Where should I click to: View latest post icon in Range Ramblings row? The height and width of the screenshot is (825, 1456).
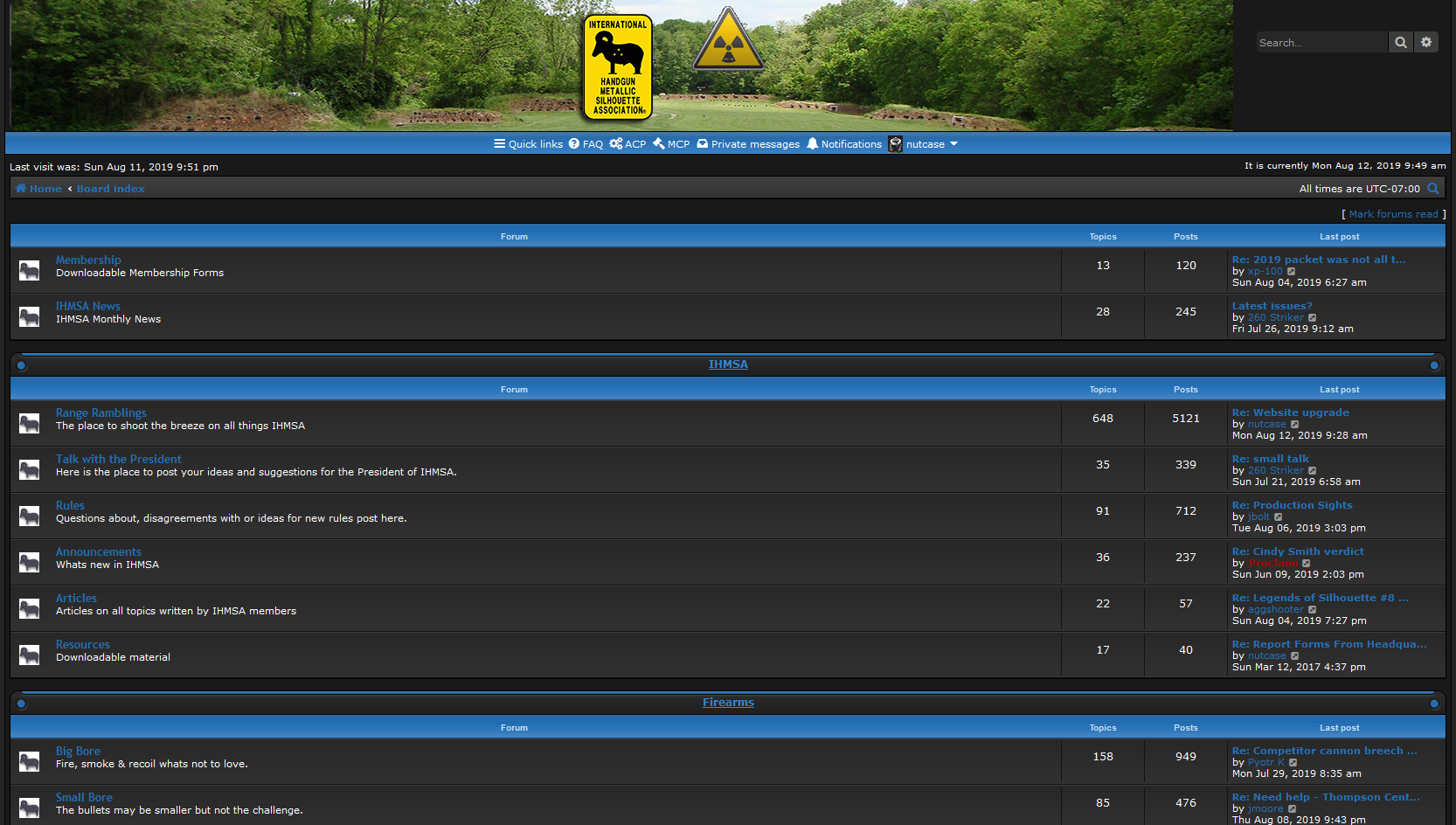tap(1295, 424)
